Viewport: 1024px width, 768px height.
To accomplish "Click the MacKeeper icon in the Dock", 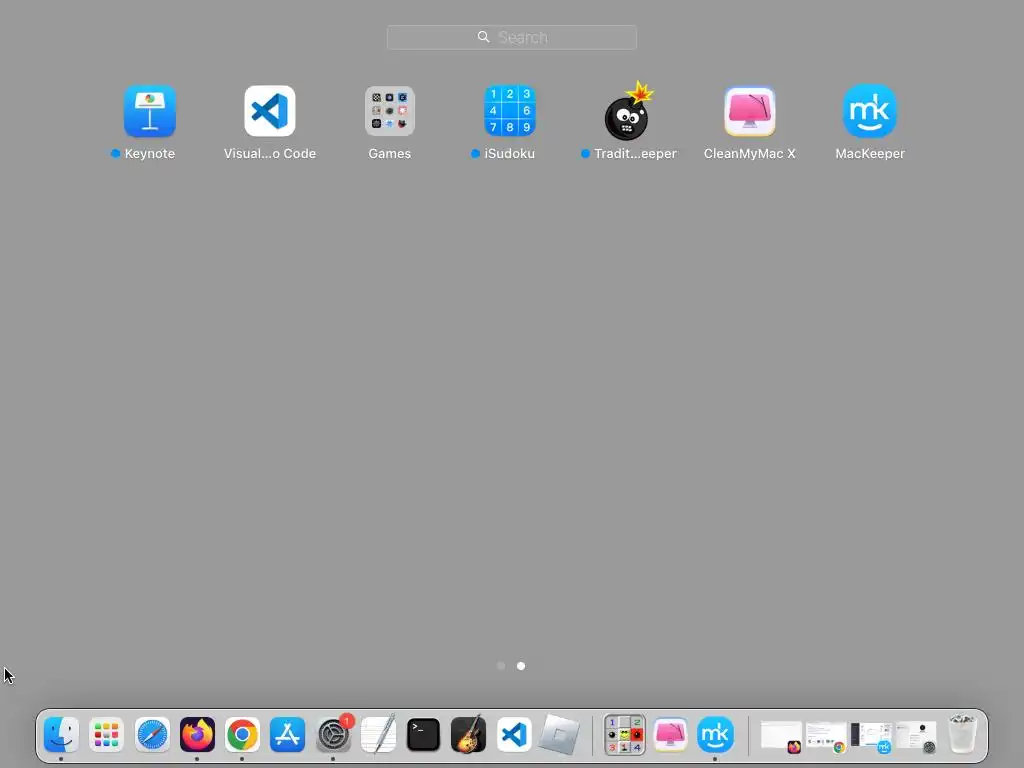I will [x=715, y=735].
